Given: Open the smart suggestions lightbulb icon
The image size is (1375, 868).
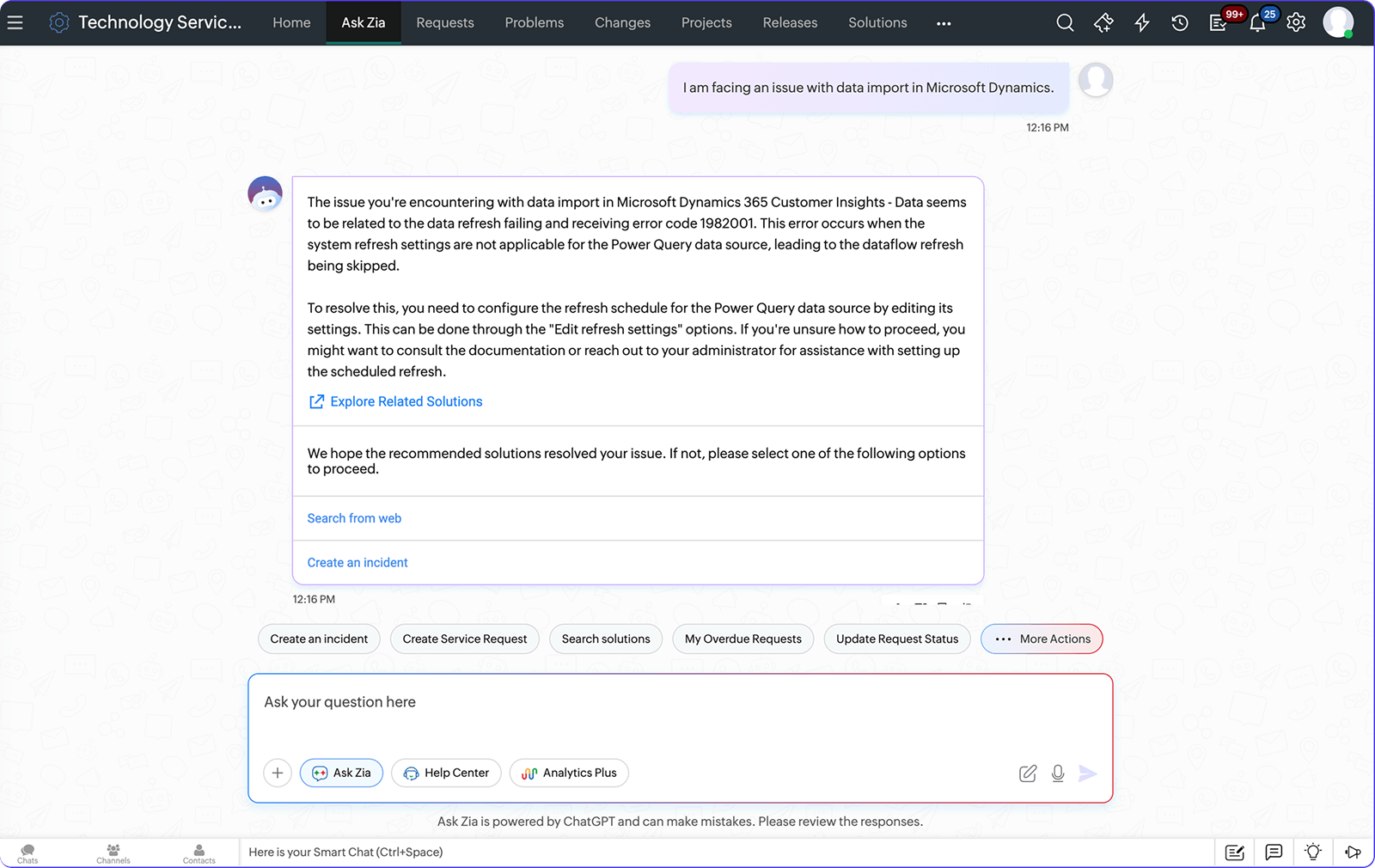Looking at the screenshot, I should click(x=1312, y=852).
